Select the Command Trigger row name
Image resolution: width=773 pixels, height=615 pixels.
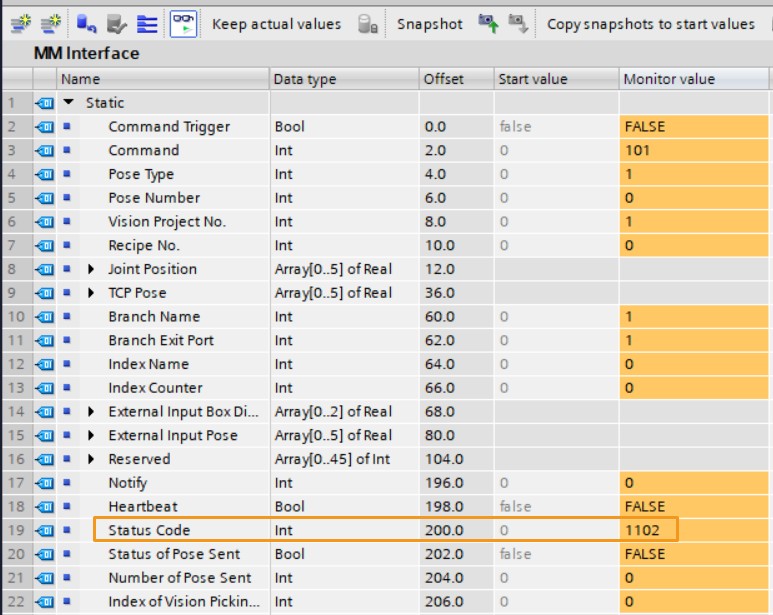[x=168, y=127]
